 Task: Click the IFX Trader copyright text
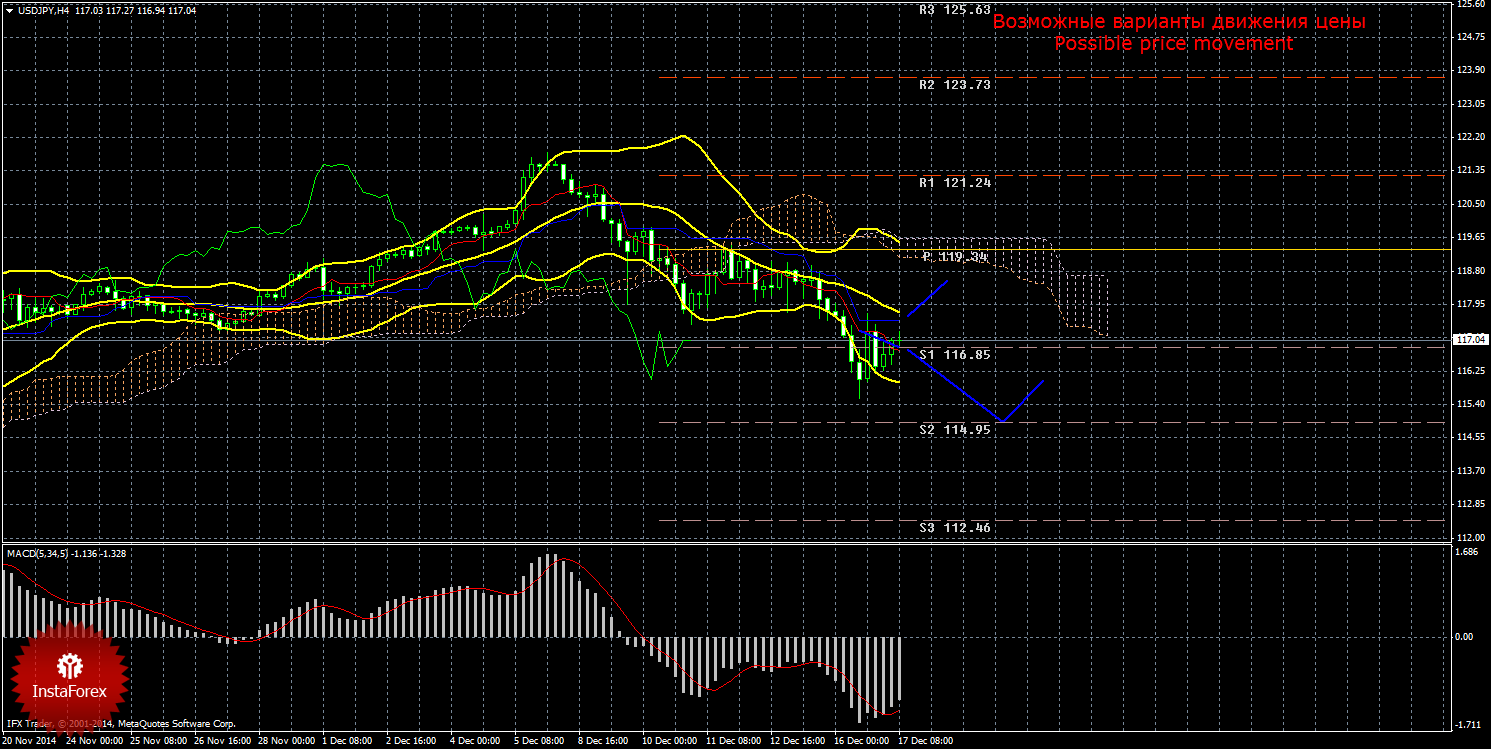point(120,723)
